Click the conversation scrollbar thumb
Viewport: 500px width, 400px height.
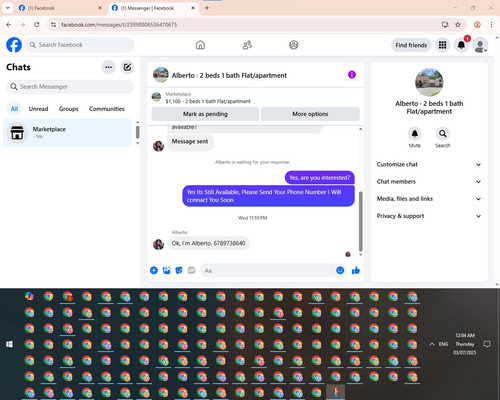tap(360, 221)
